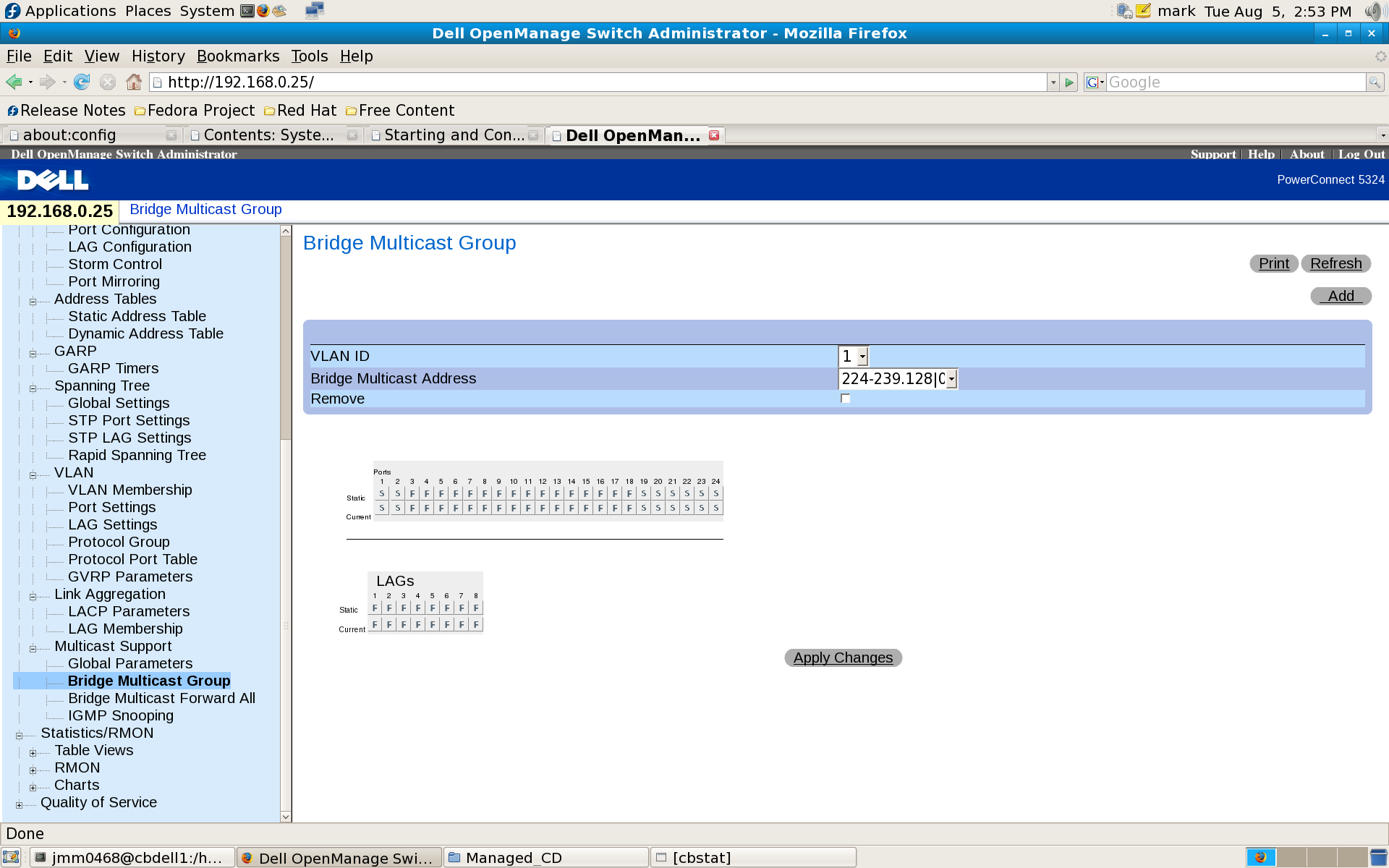Viewport: 1389px width, 868px height.
Task: Open the Google search engine selector icon
Action: click(x=1095, y=82)
